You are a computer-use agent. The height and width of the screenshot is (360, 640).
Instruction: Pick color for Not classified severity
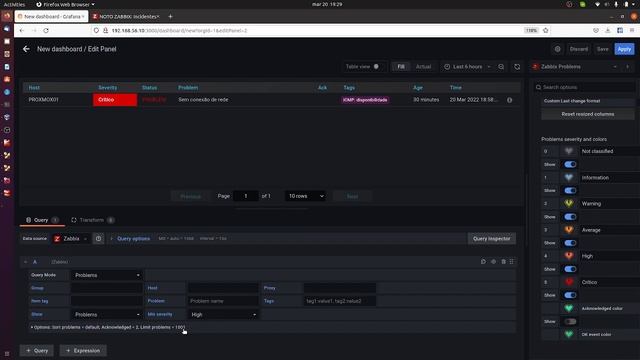coord(569,151)
